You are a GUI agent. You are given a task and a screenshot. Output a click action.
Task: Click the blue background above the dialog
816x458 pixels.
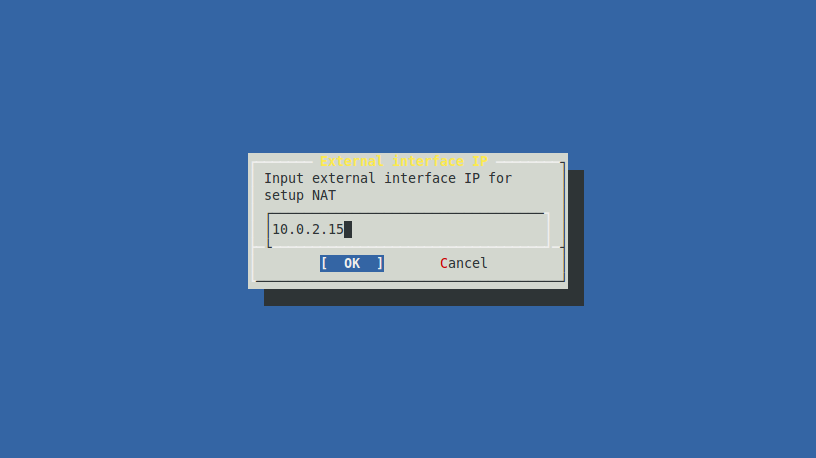coord(408,78)
